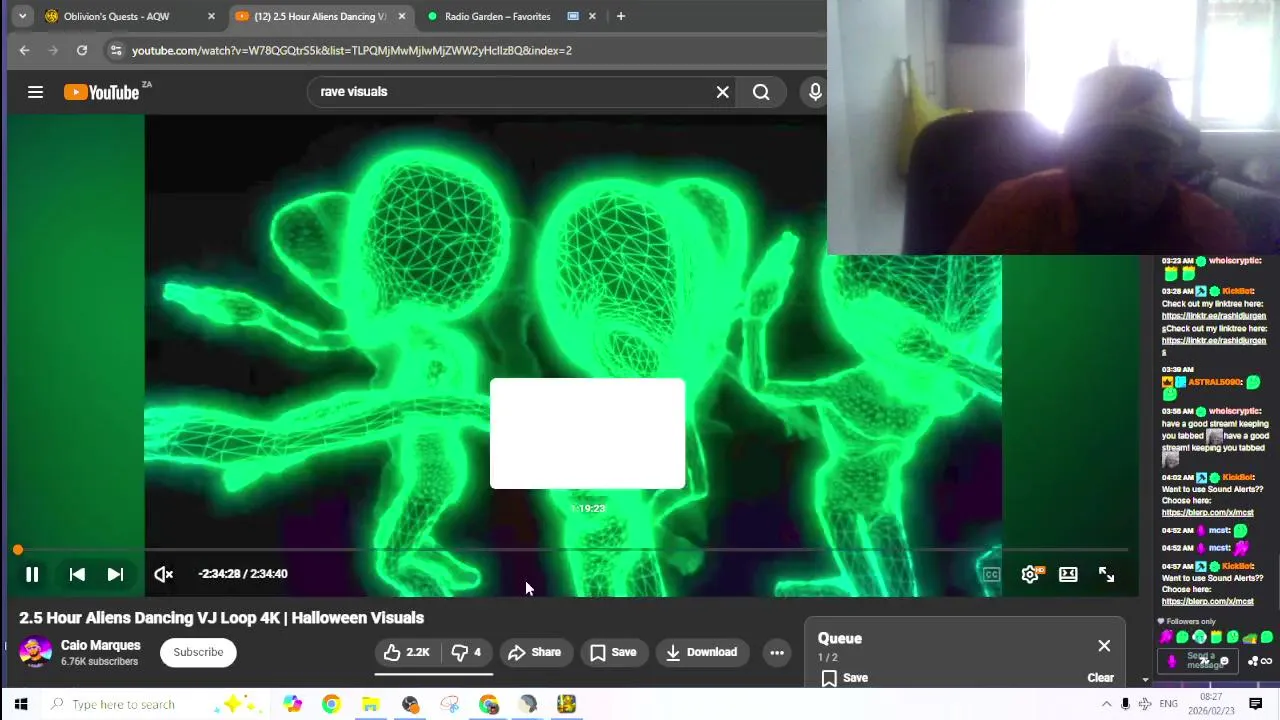Open the Caio Marques channel avatar
The width and height of the screenshot is (1280, 720).
[36, 652]
